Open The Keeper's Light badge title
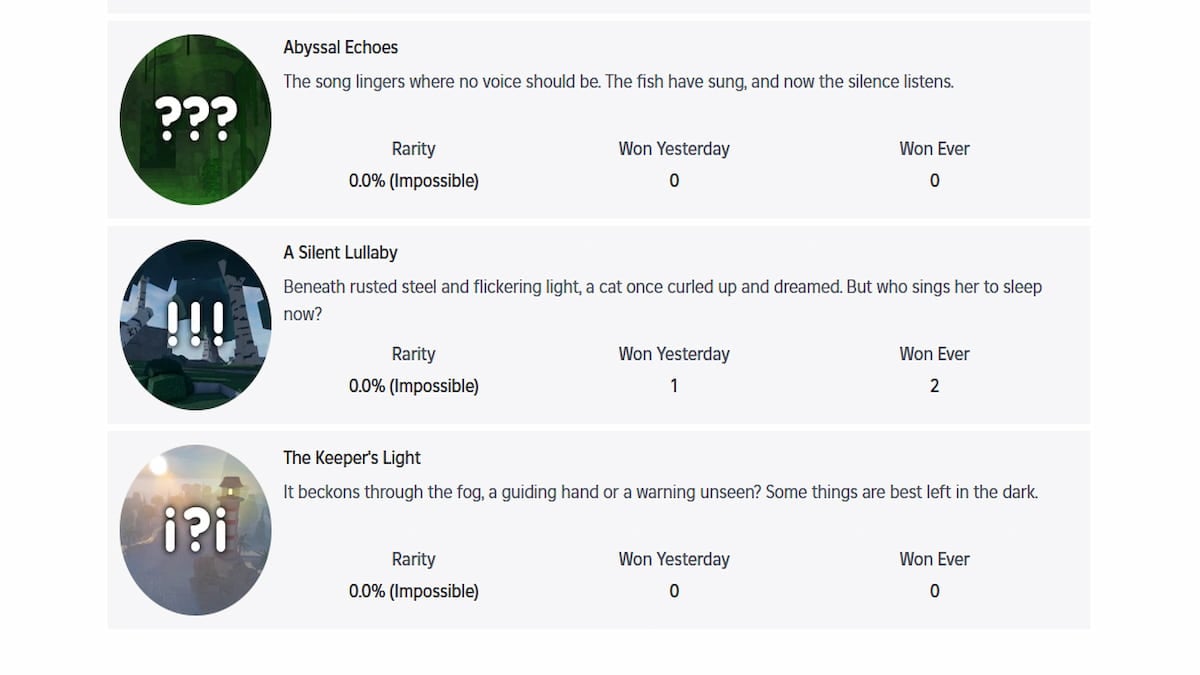This screenshot has width=1200, height=675. point(351,457)
